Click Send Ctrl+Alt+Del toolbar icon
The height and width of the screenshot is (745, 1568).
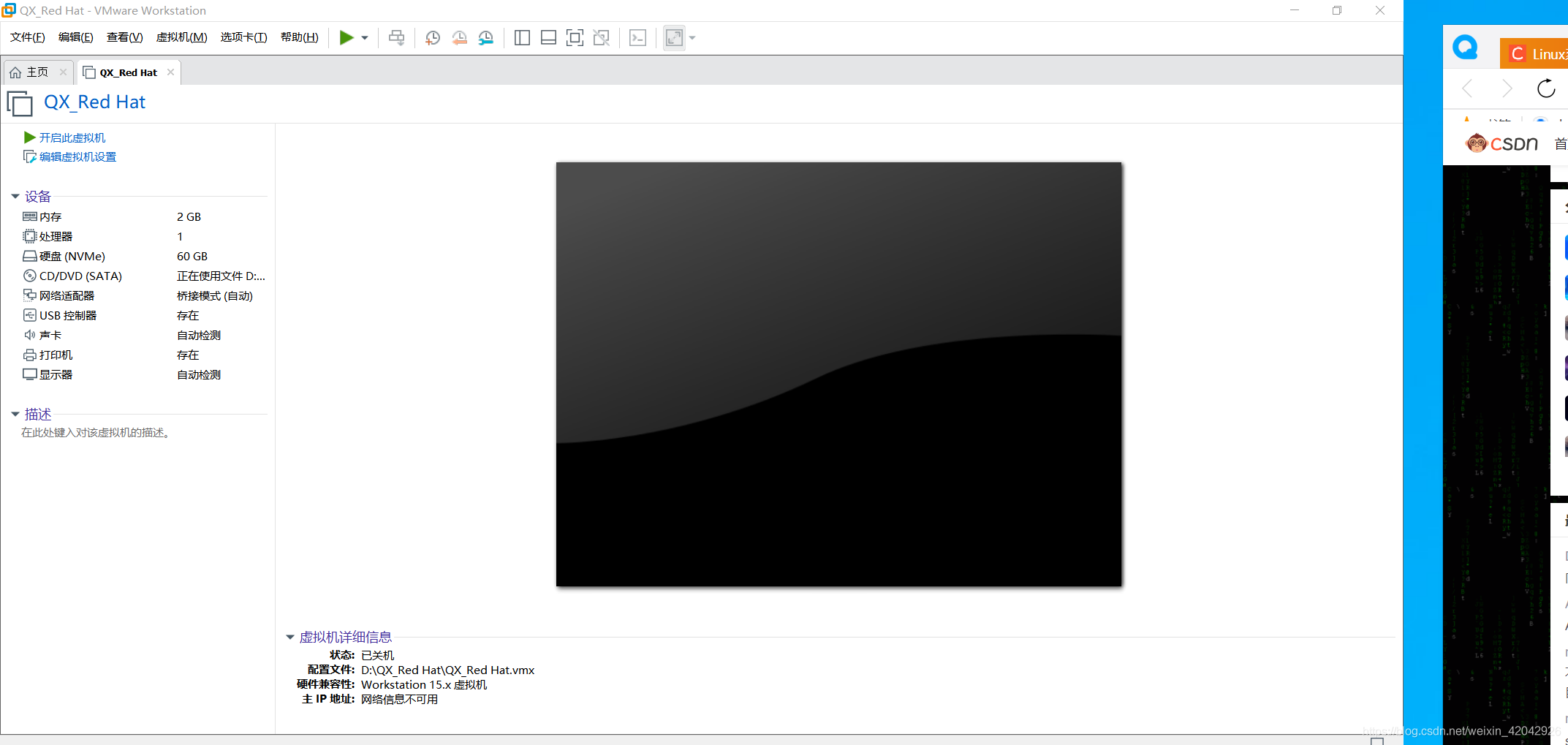tap(396, 37)
